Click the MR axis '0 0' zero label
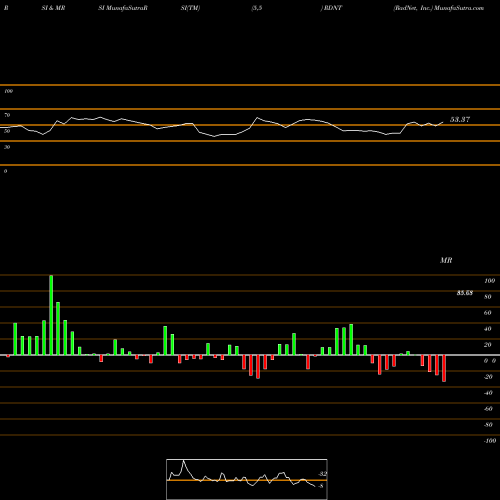The width and height of the screenshot is (500, 500). click(x=490, y=361)
